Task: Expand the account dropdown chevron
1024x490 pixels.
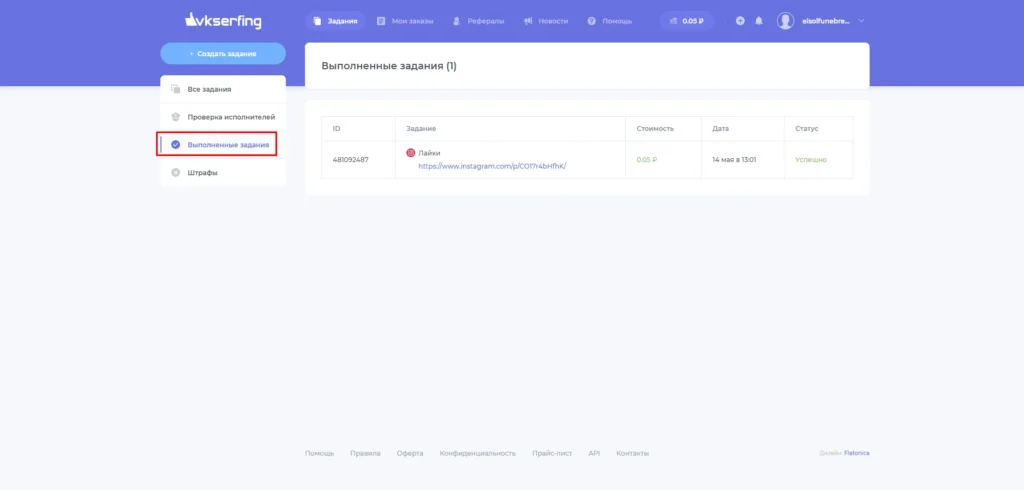Action: coord(861,21)
